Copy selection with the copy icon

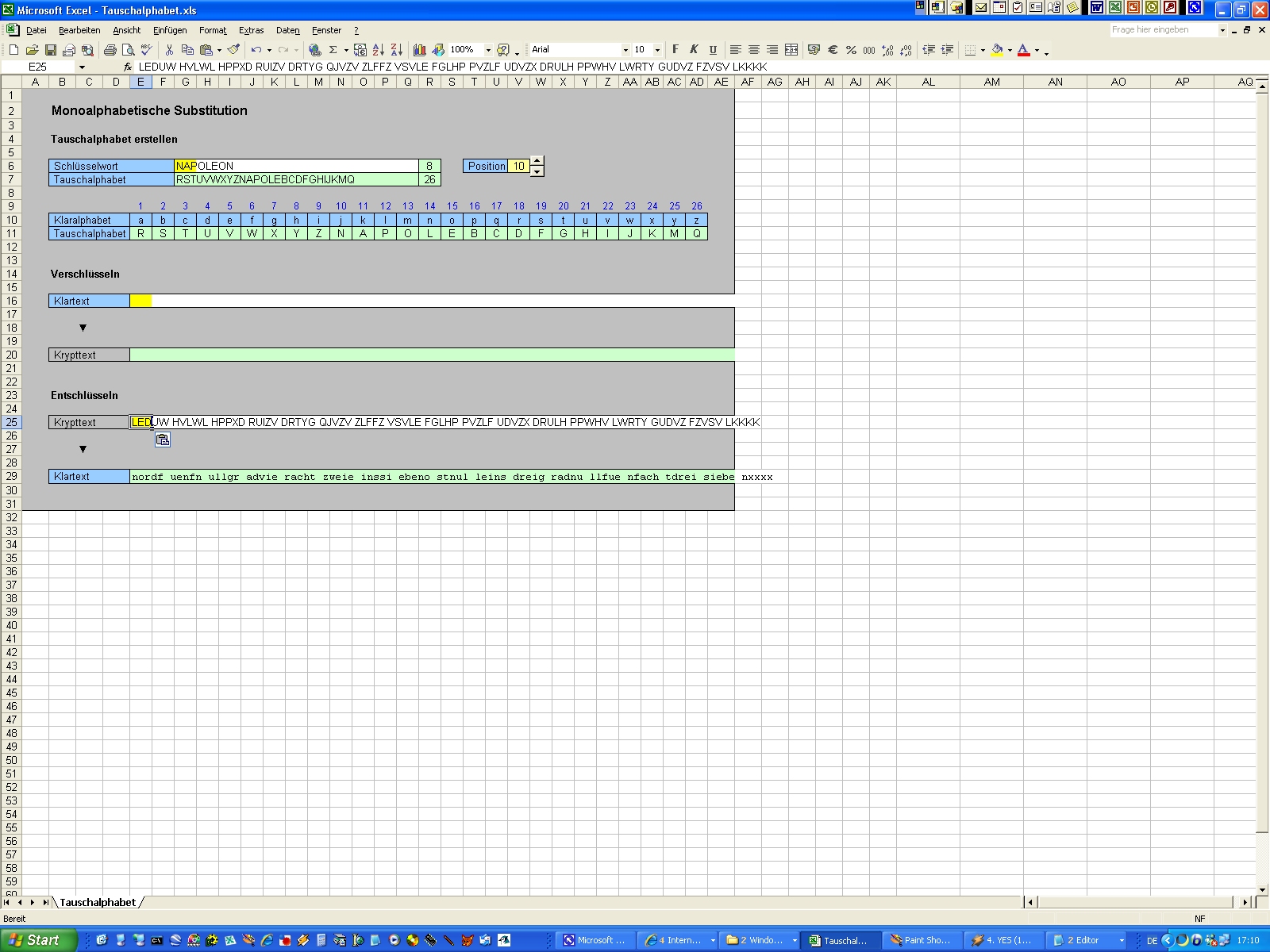coord(188,50)
